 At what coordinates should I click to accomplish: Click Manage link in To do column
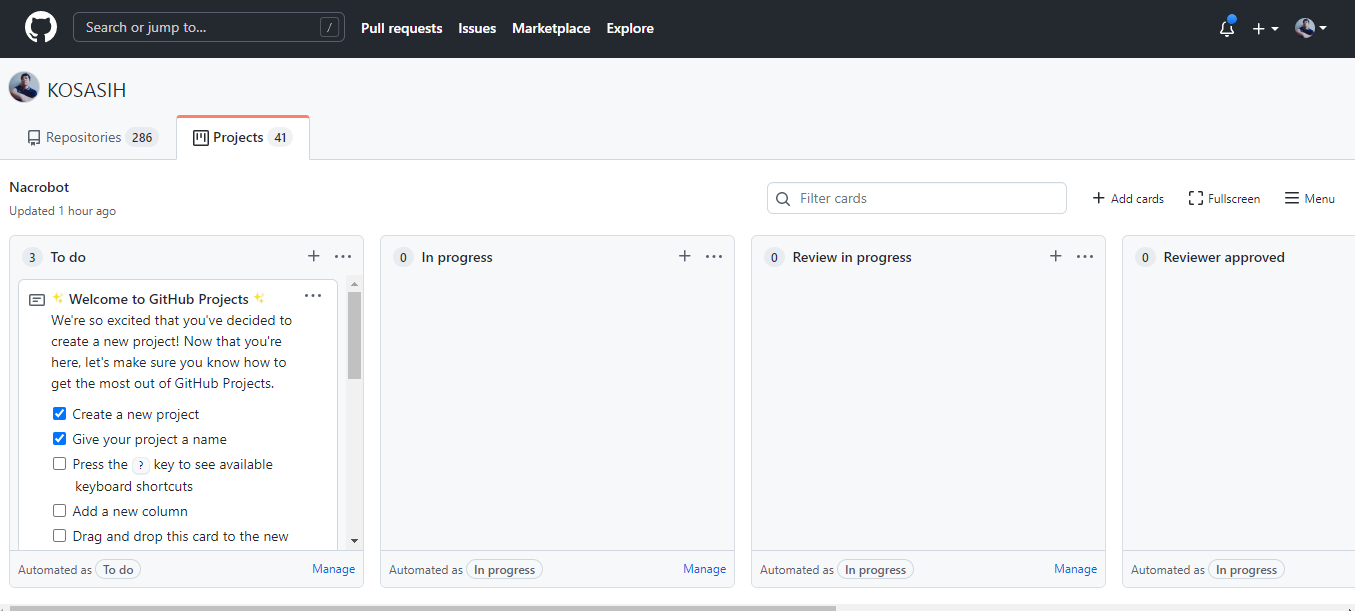click(x=333, y=569)
